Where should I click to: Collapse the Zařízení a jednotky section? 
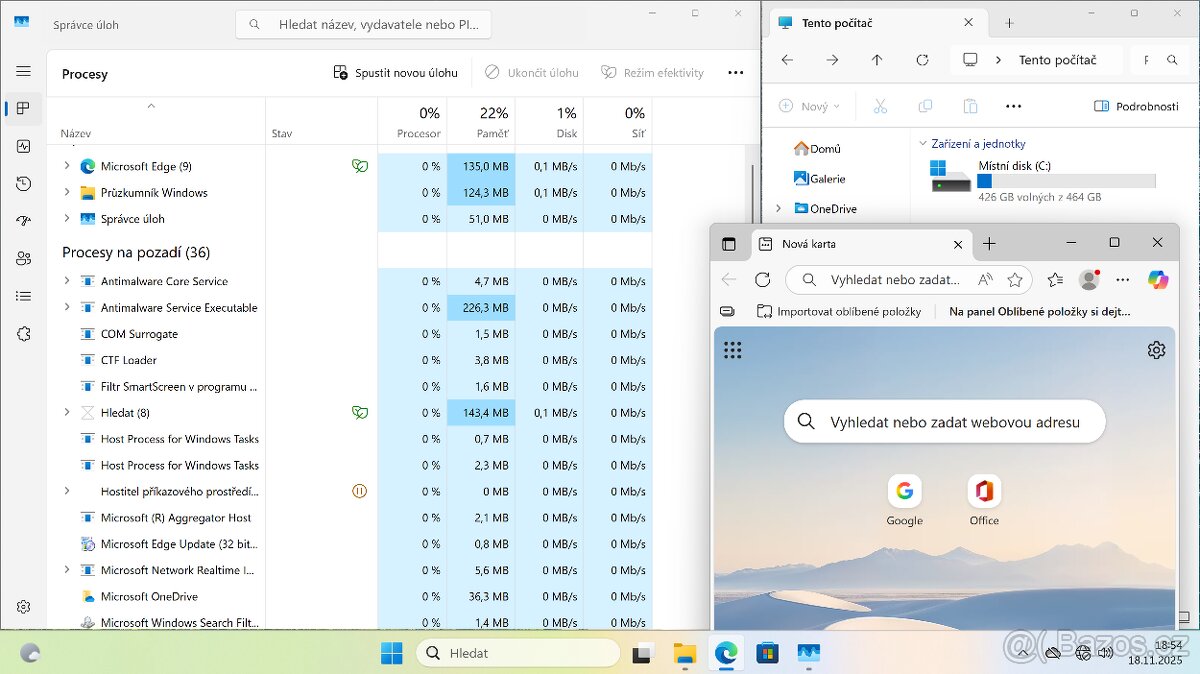click(x=922, y=143)
